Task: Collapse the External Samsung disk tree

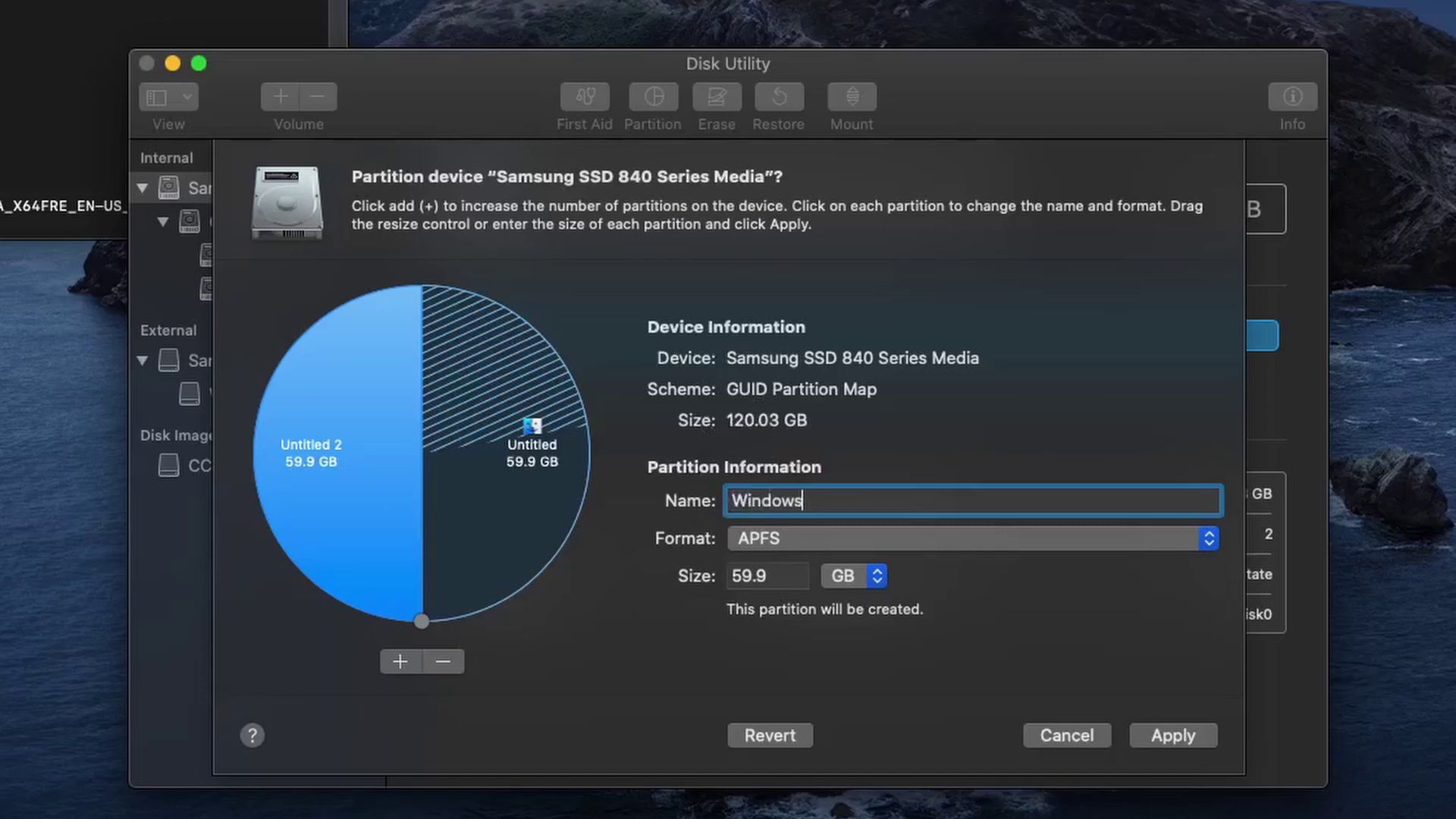Action: coord(143,360)
